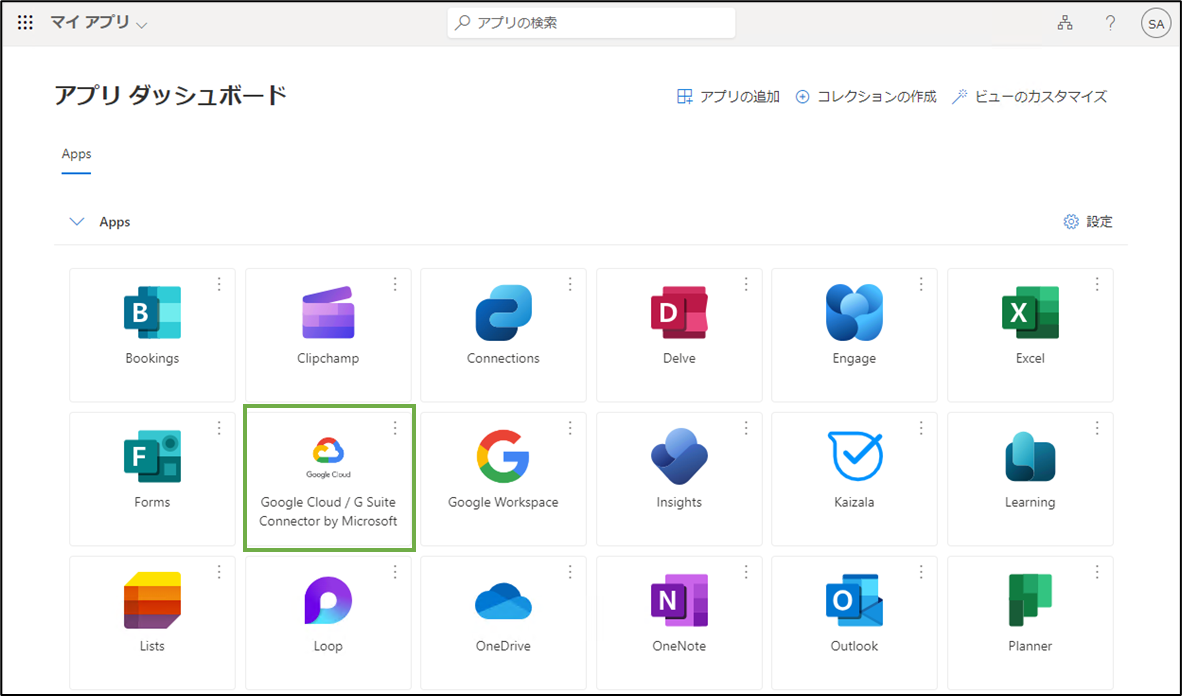Open more options for Clipchamp tile

point(395,284)
